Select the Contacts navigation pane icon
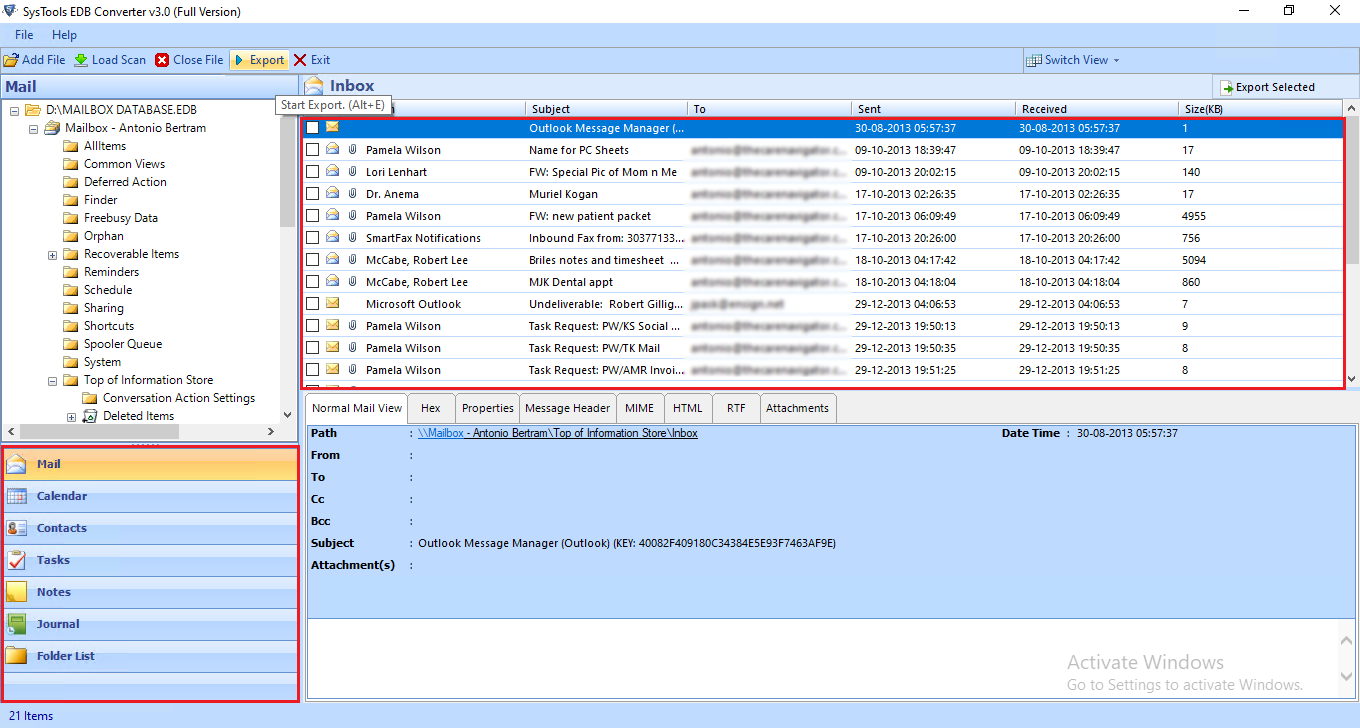The width and height of the screenshot is (1360, 728). coord(17,528)
